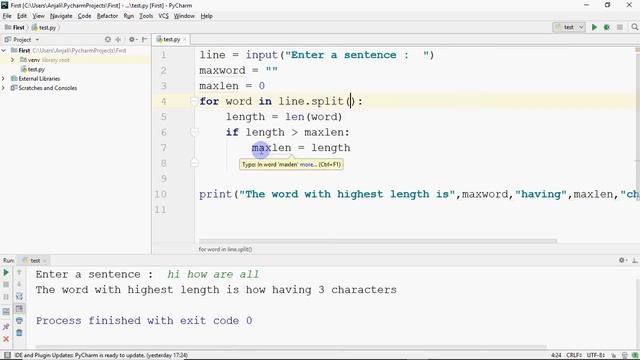Open the Tools menu
The image size is (640, 360).
click(x=146, y=16)
